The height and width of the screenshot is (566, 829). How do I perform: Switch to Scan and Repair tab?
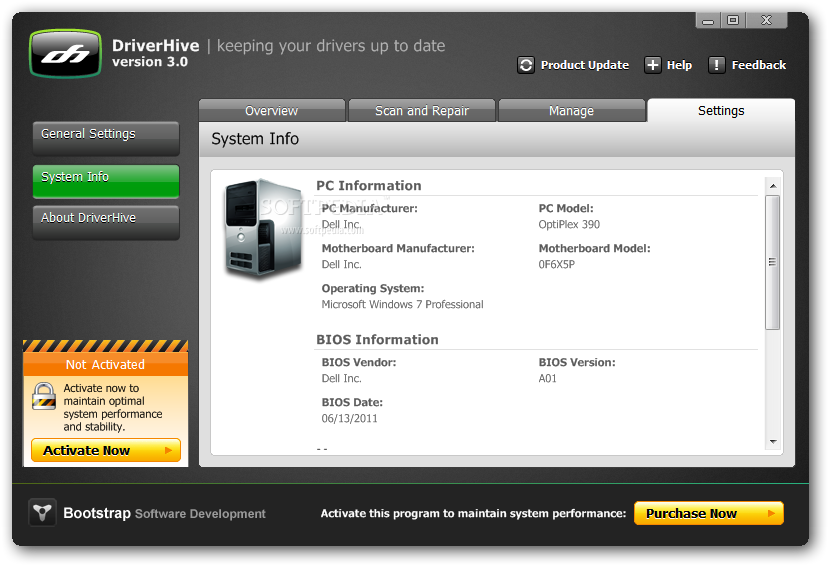tap(421, 110)
